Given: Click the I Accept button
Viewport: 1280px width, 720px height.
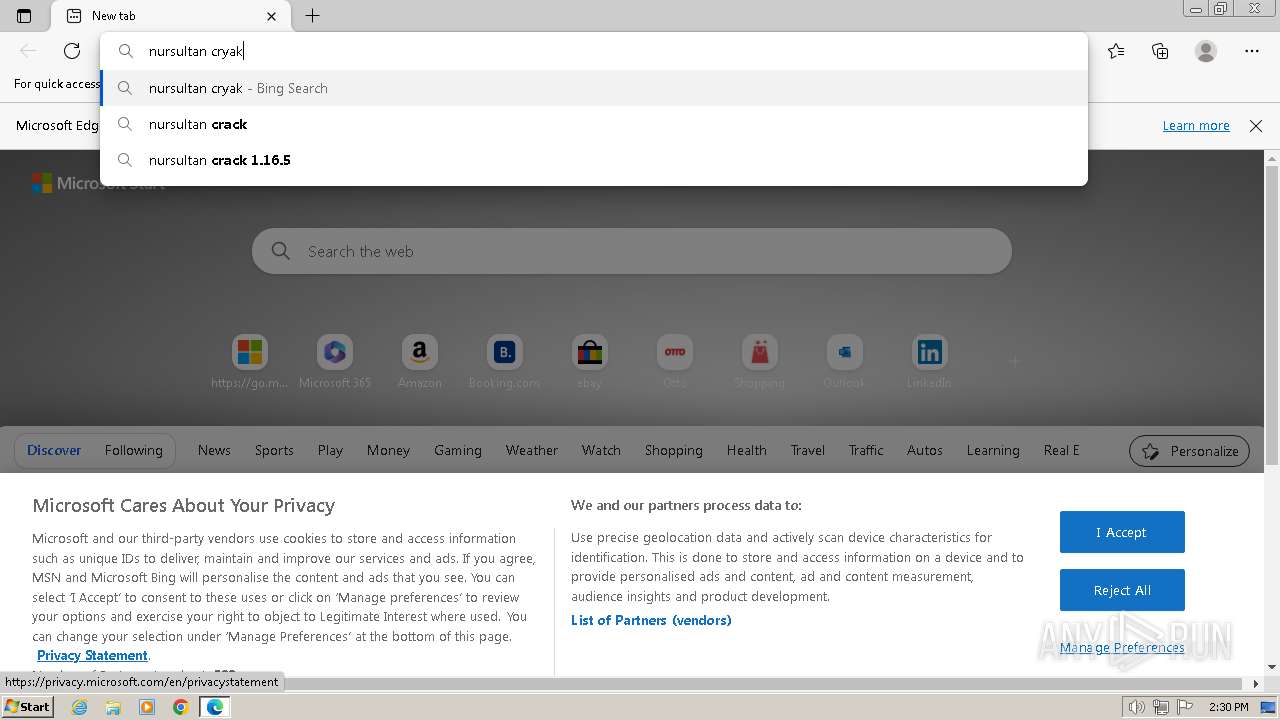Looking at the screenshot, I should click(1122, 532).
